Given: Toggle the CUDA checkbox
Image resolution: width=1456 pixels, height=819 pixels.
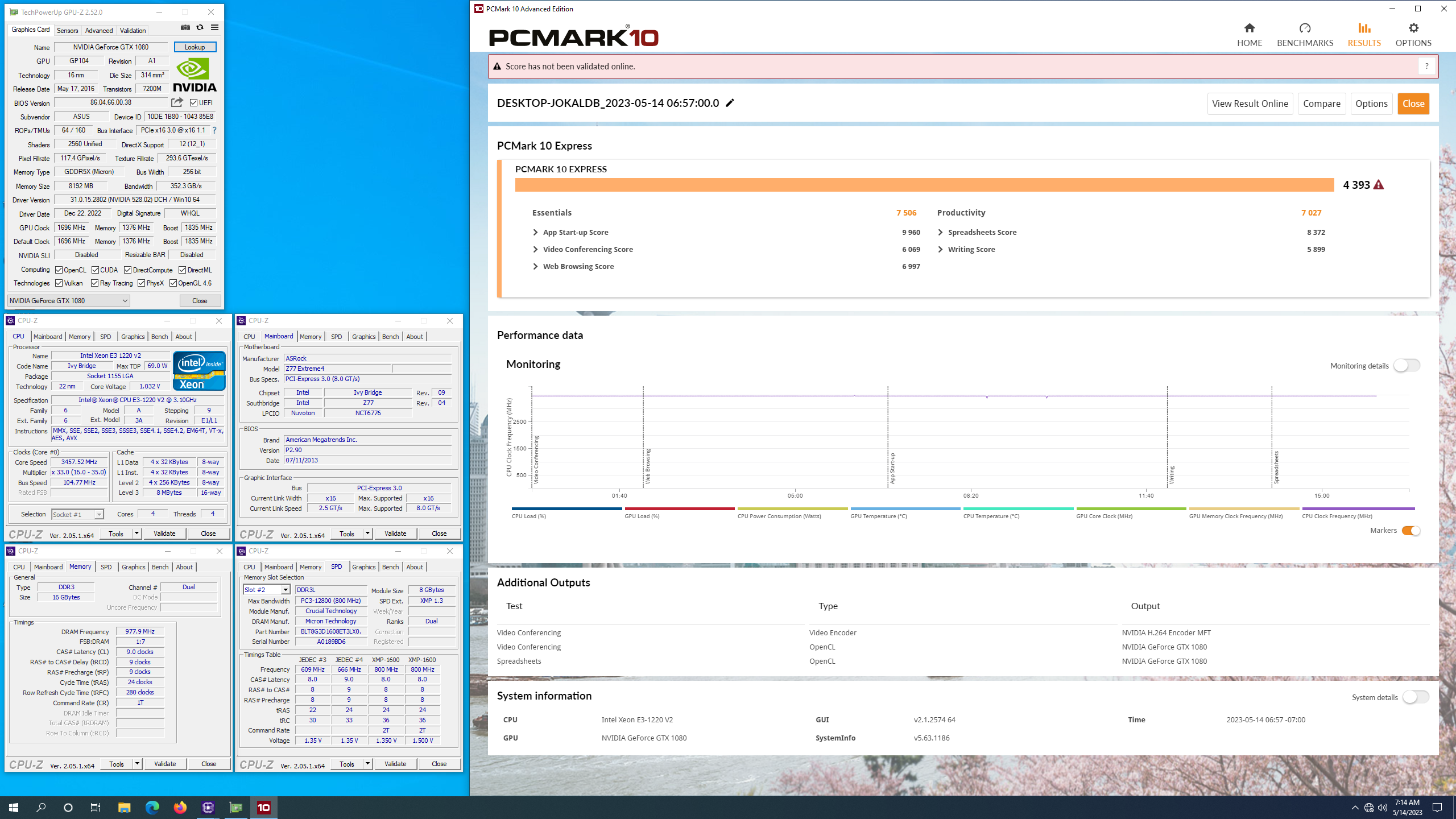Looking at the screenshot, I should (95, 270).
